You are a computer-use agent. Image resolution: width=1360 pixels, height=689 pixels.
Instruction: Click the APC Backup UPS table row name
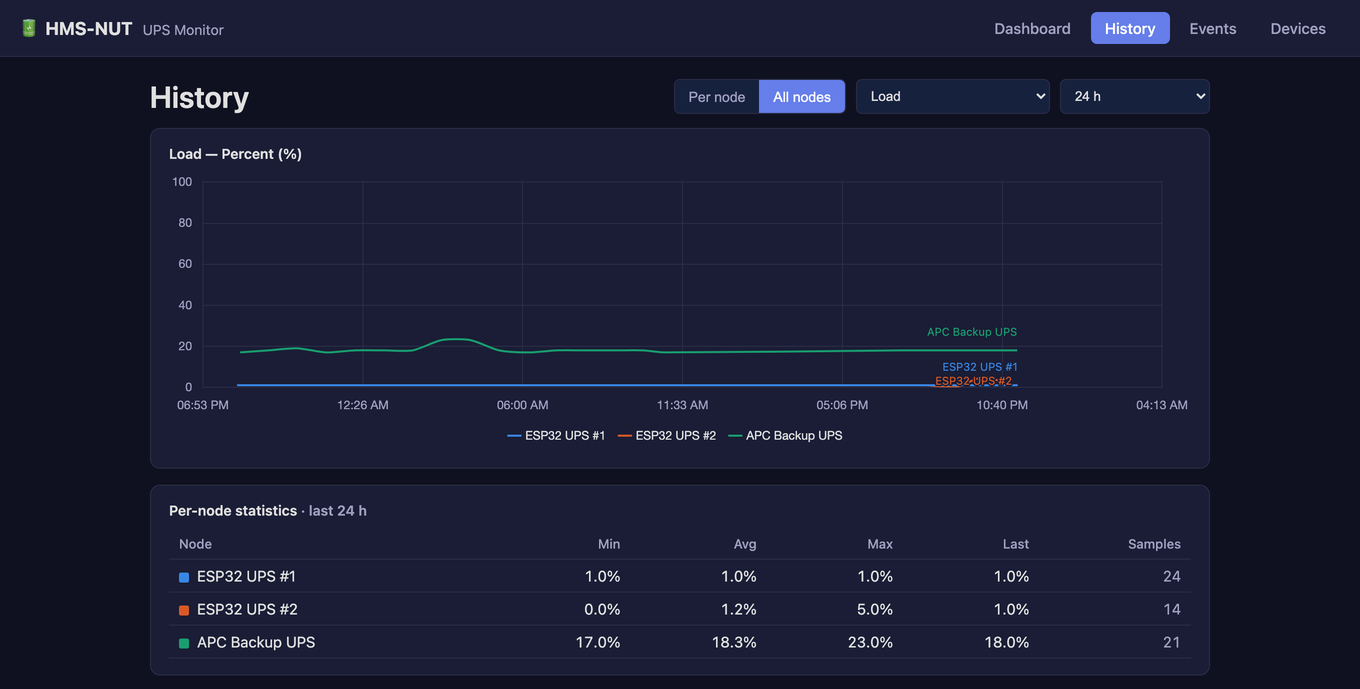256,642
